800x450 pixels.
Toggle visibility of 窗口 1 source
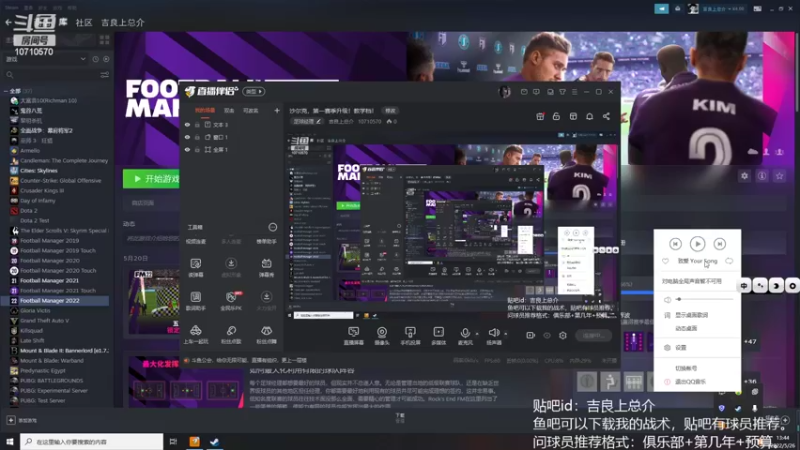187,137
